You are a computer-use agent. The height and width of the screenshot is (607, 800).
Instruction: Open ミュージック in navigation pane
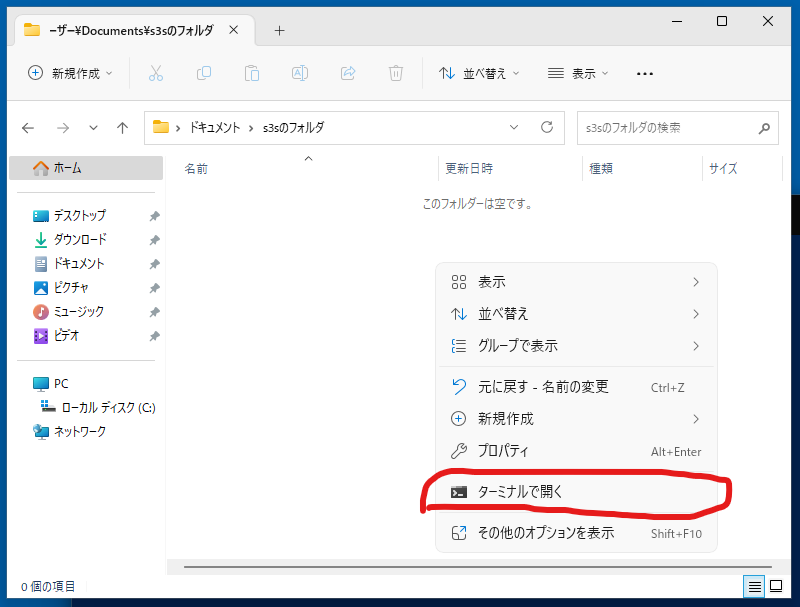[79, 312]
